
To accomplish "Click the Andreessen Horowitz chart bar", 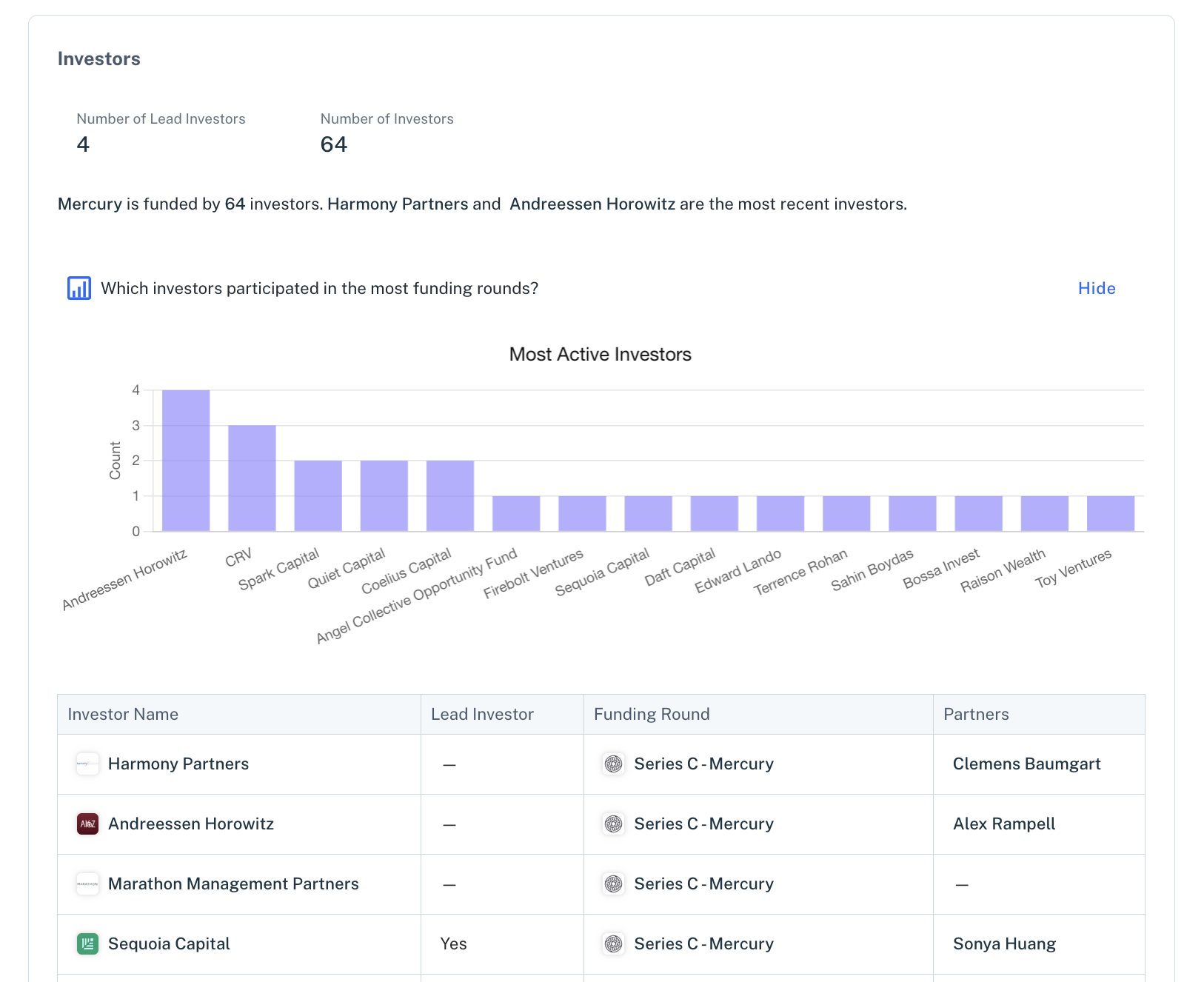I will click(x=186, y=461).
